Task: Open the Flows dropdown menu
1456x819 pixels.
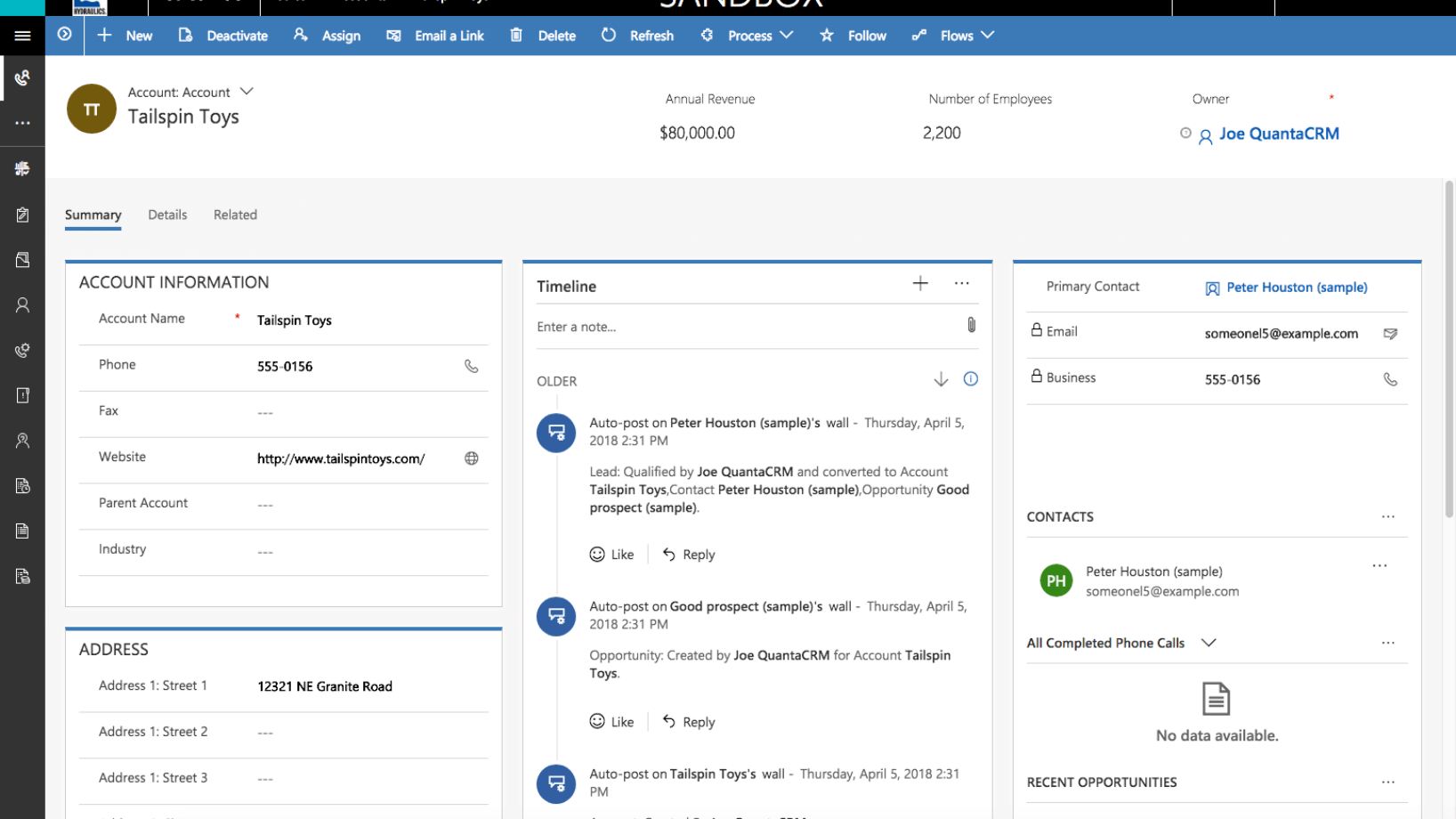Action: (x=952, y=36)
